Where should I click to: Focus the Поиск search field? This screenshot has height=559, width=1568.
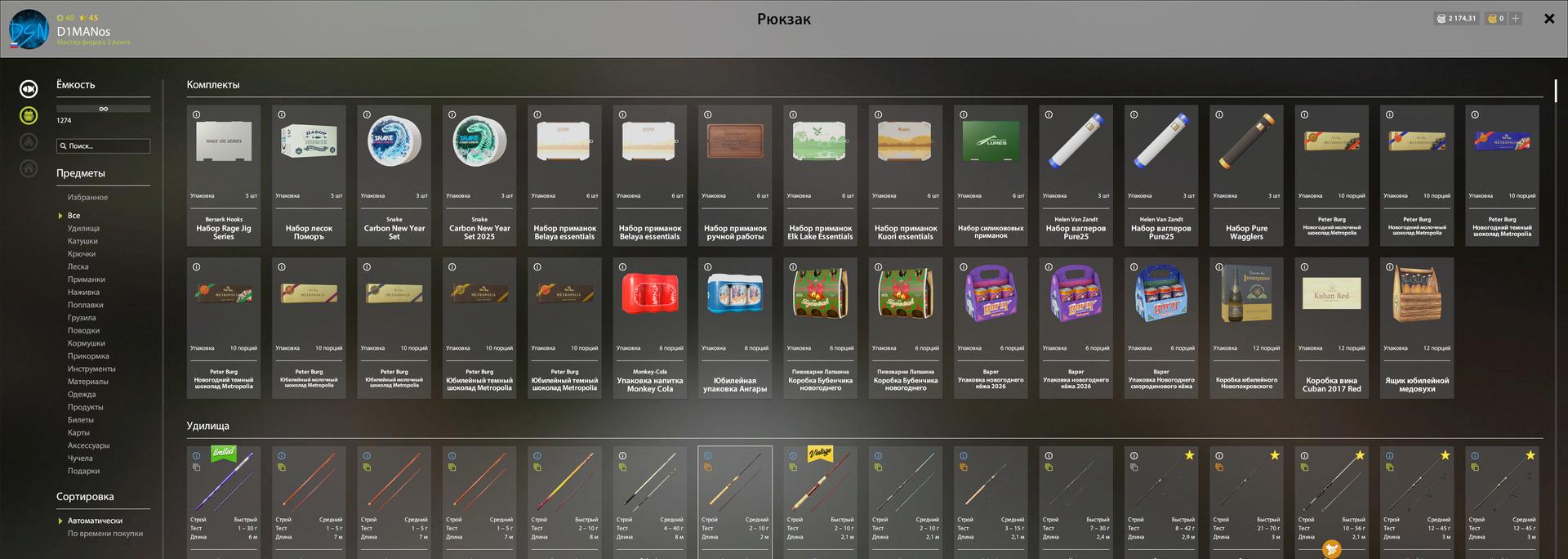click(x=103, y=146)
